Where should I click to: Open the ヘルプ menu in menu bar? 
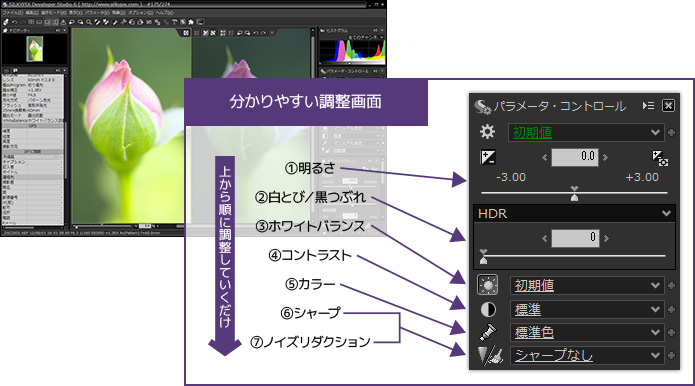point(164,13)
